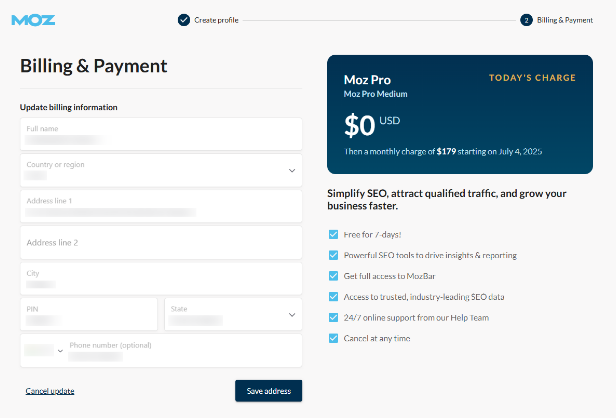Open the Country or region dropdown
The width and height of the screenshot is (616, 418).
coord(161,170)
